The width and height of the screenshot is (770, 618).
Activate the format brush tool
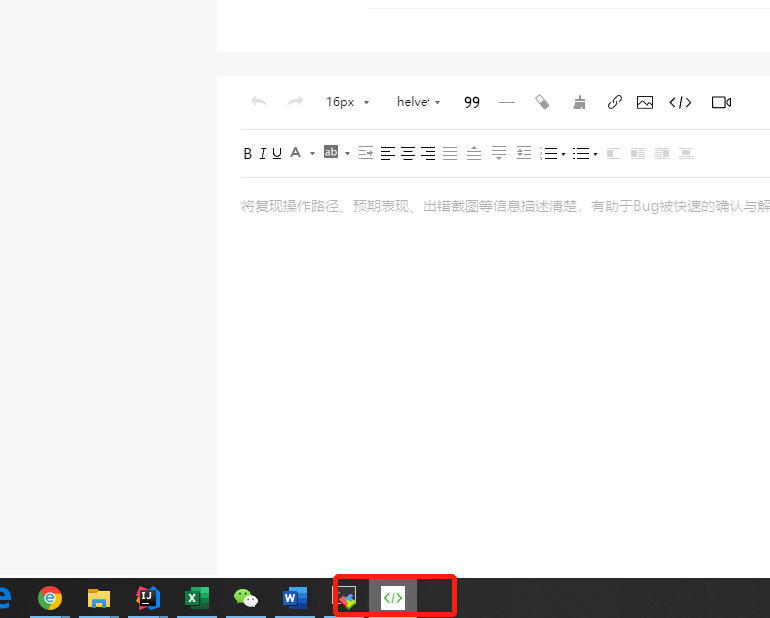click(579, 102)
